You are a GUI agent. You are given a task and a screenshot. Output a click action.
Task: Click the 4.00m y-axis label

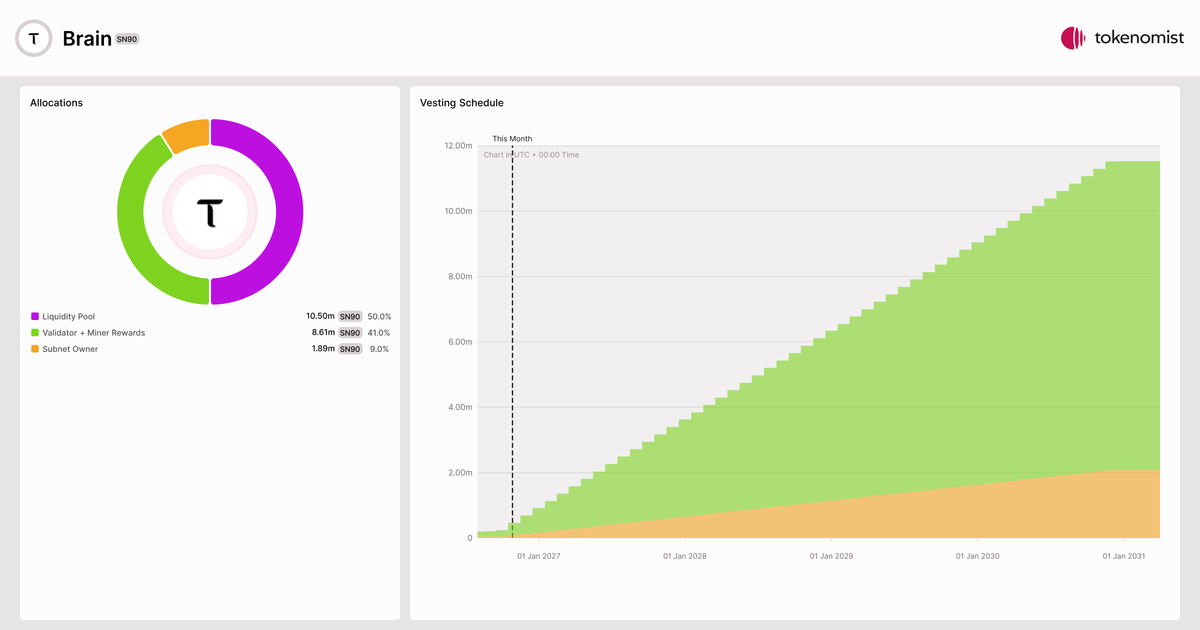[461, 407]
